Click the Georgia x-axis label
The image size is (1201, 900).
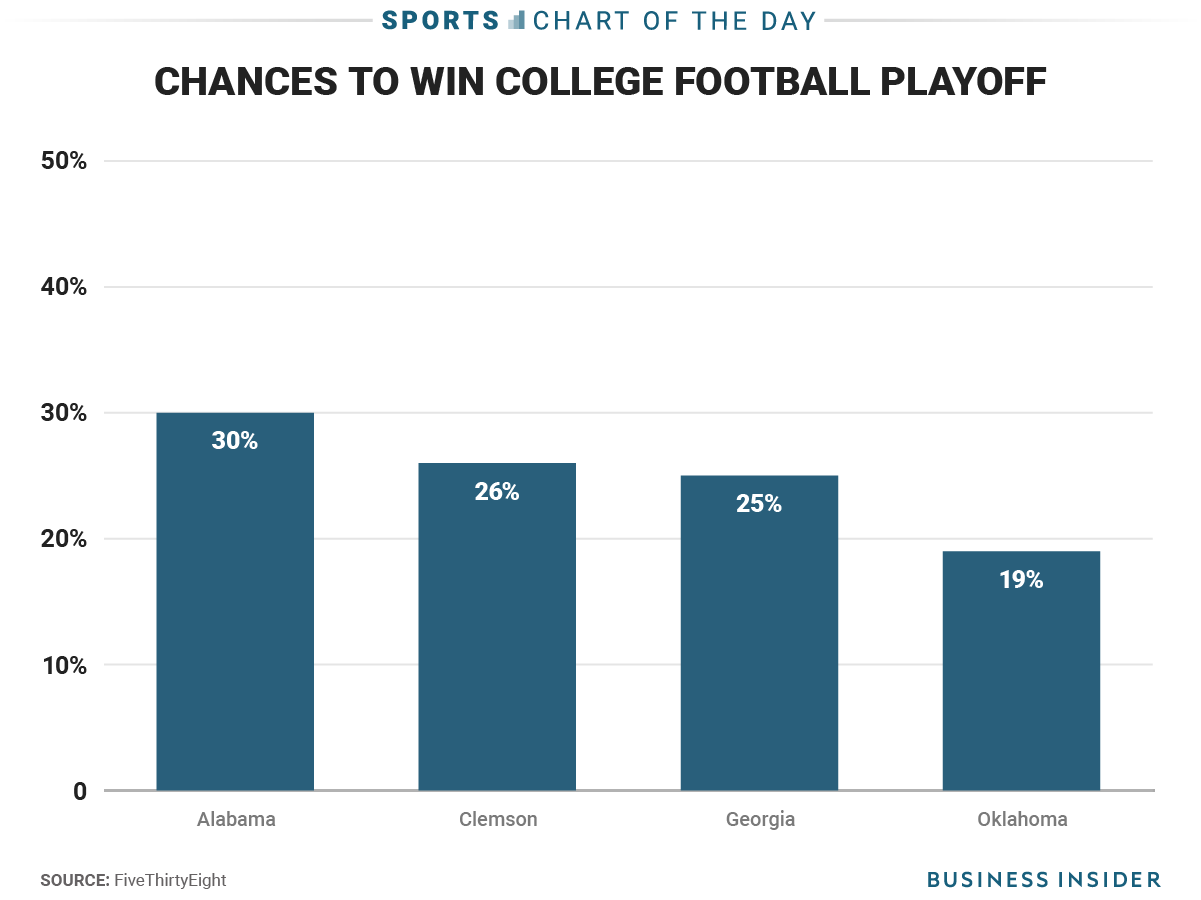pyautogui.click(x=760, y=820)
